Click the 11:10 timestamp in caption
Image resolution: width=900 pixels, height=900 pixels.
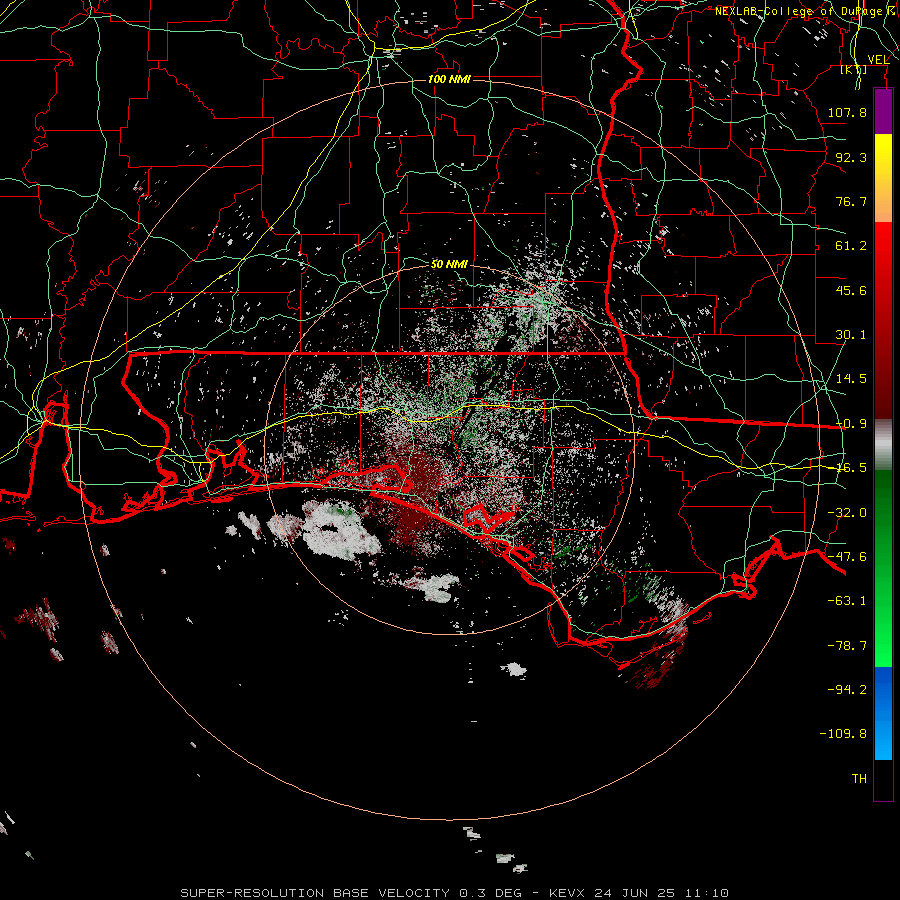pos(706,893)
